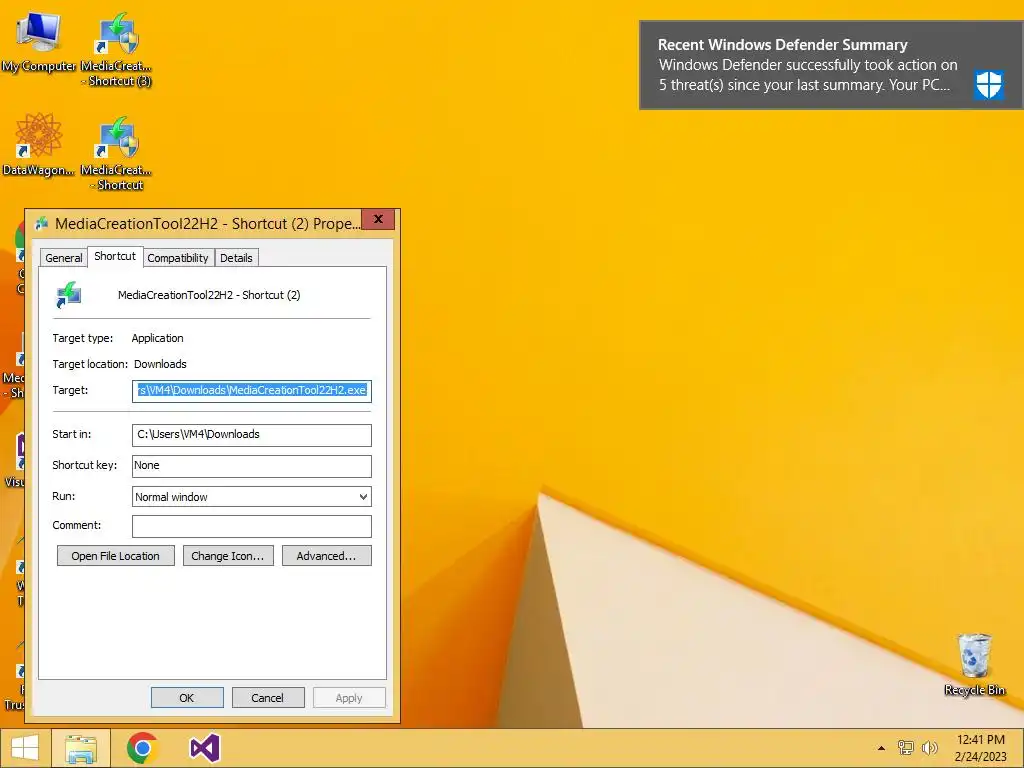Open the Advanced... shortcut options

click(327, 556)
